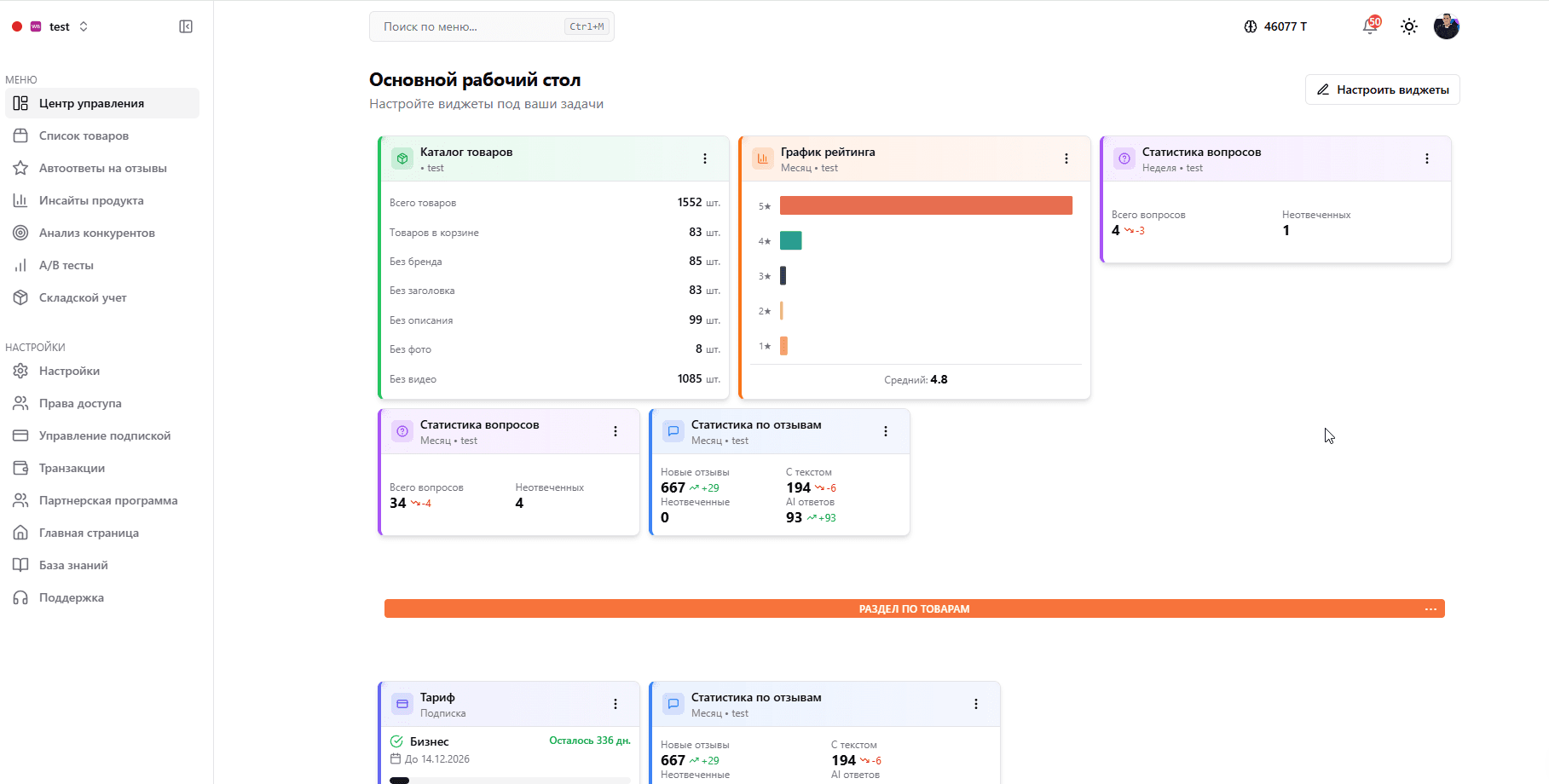Click the token balance icon 46077
This screenshot has height=784, width=1549.
pos(1251,26)
